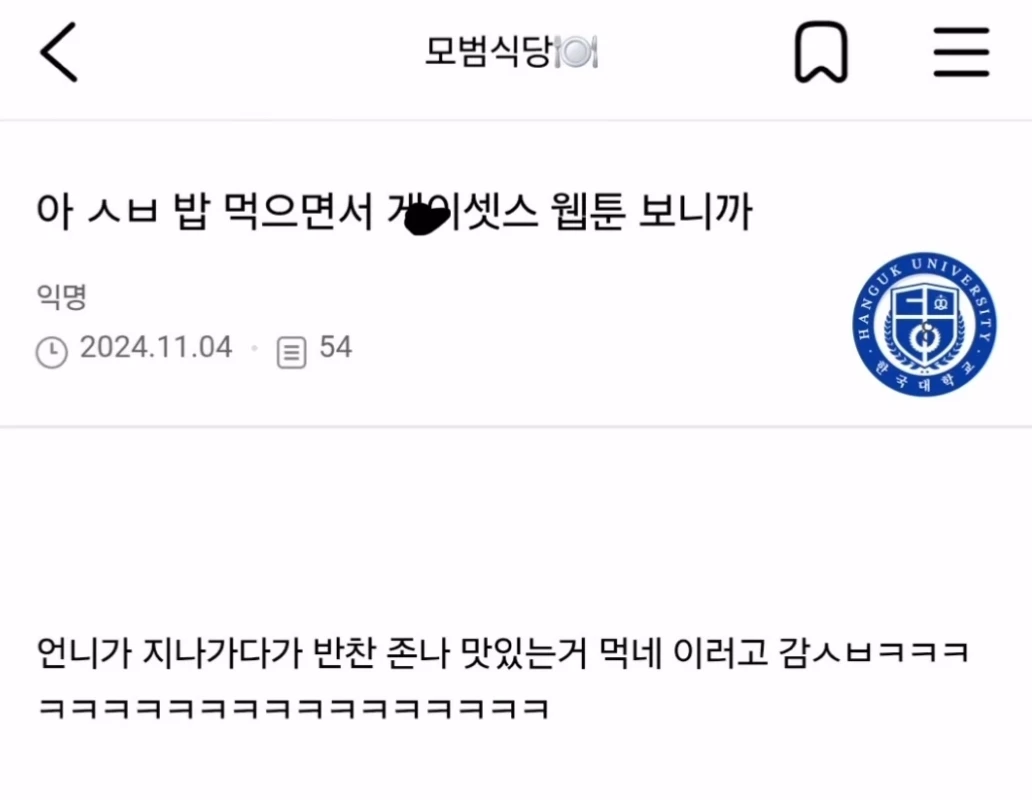Select the body line starting with 언니가
Image resolution: width=1032 pixels, height=800 pixels.
[x=503, y=653]
